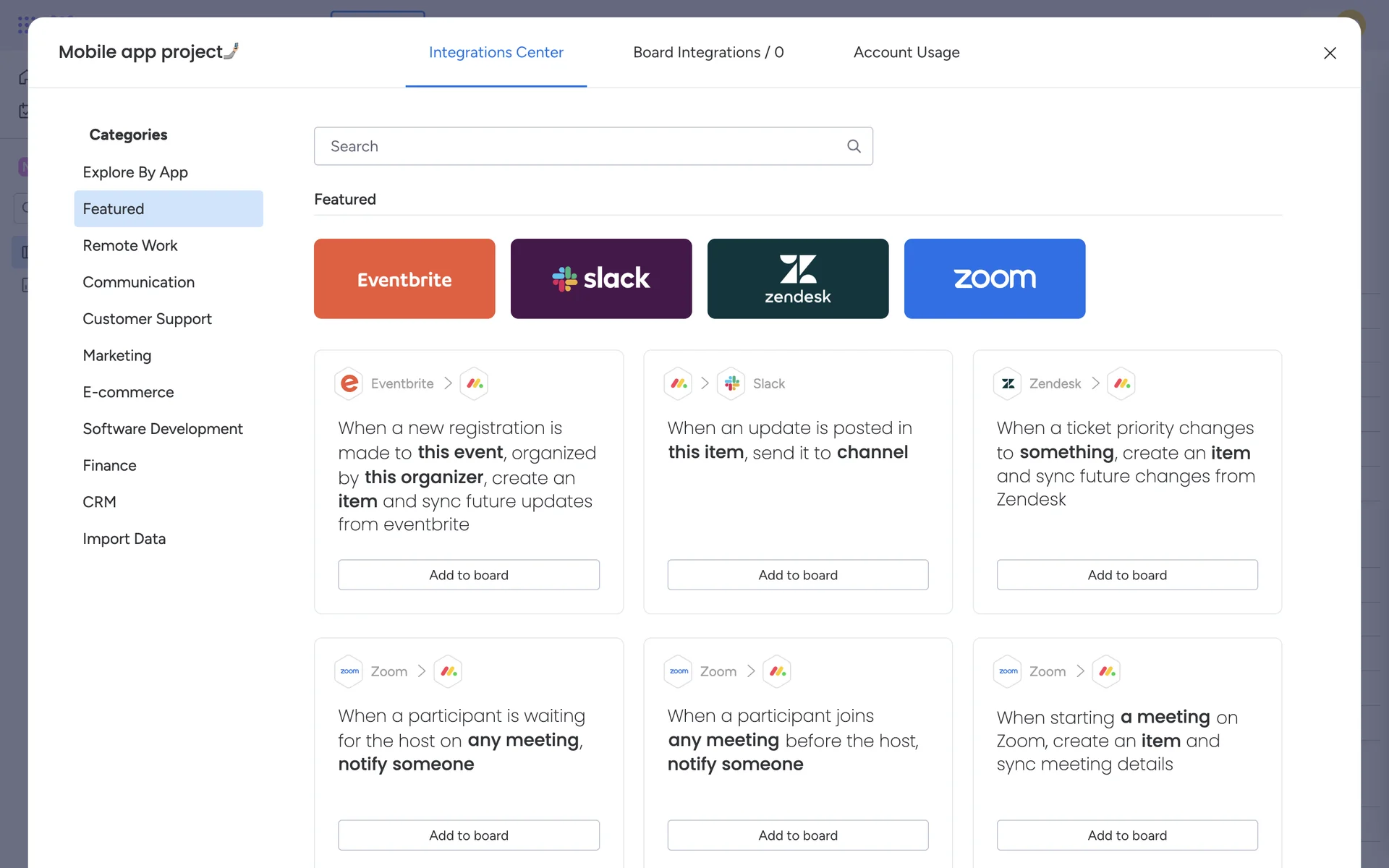Open the Zoom featured tile
The width and height of the screenshot is (1389, 868).
pos(995,278)
